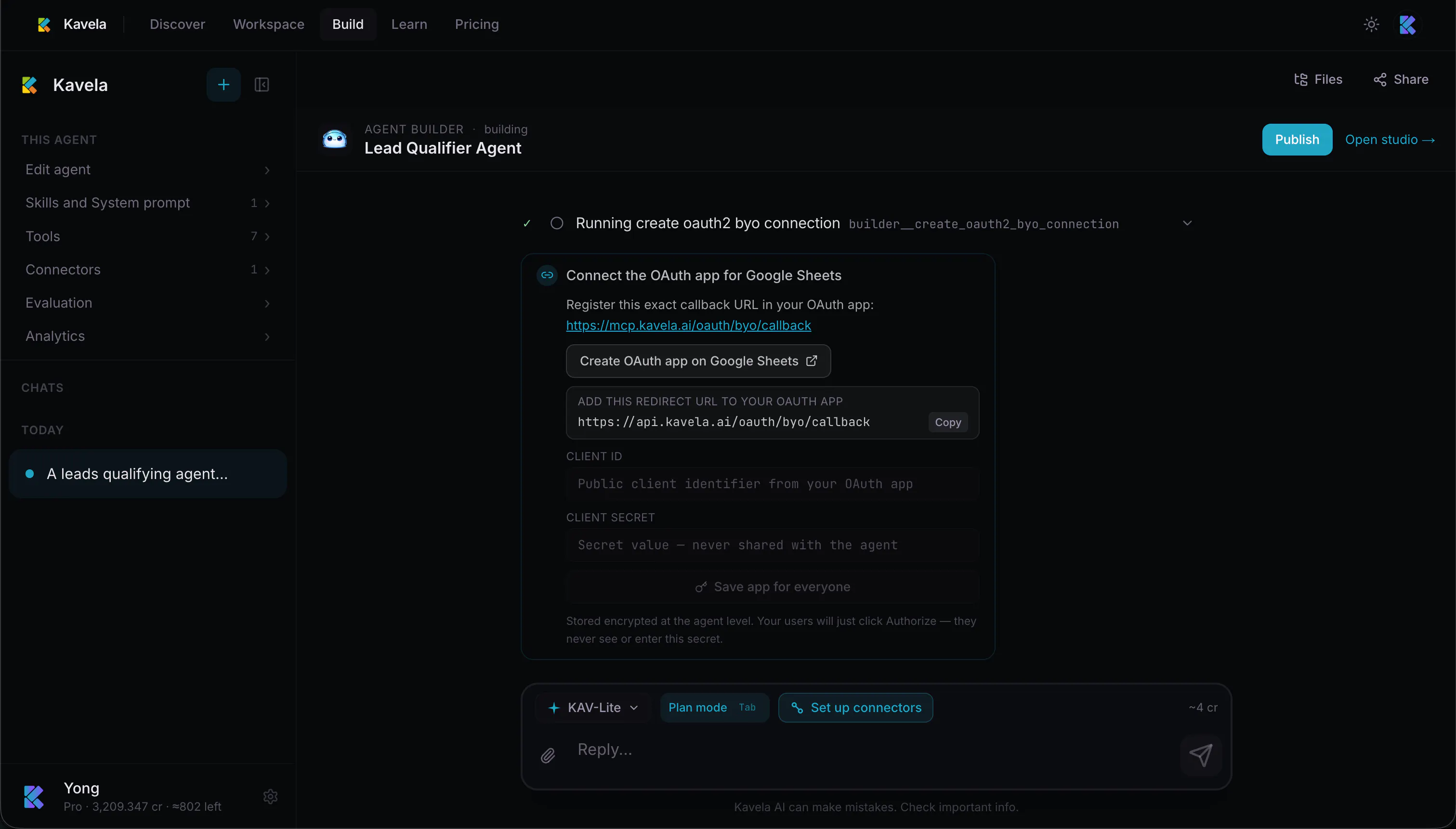1456x829 pixels.
Task: Expand the Edit agent section
Action: 147,169
